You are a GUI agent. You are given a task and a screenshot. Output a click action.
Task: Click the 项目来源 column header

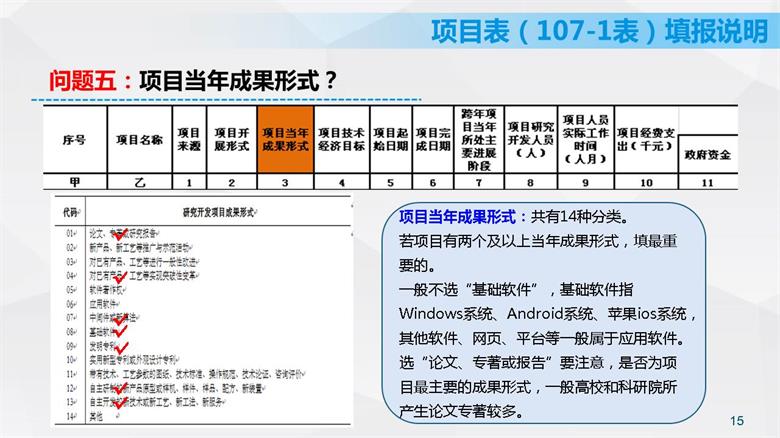(189, 139)
